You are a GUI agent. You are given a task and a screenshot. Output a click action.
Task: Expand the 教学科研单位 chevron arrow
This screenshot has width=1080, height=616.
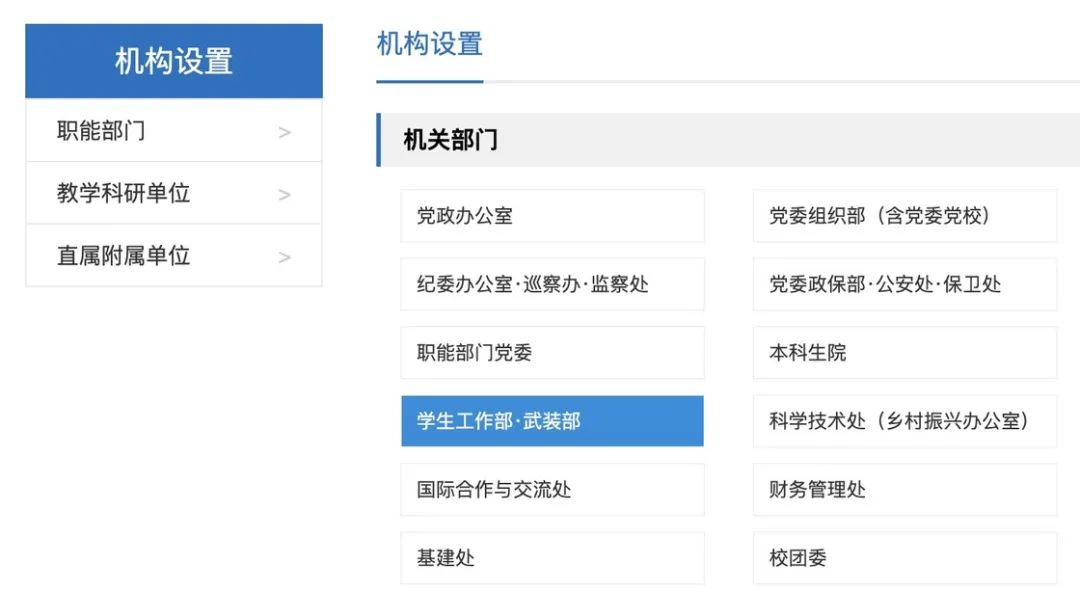tap(285, 194)
